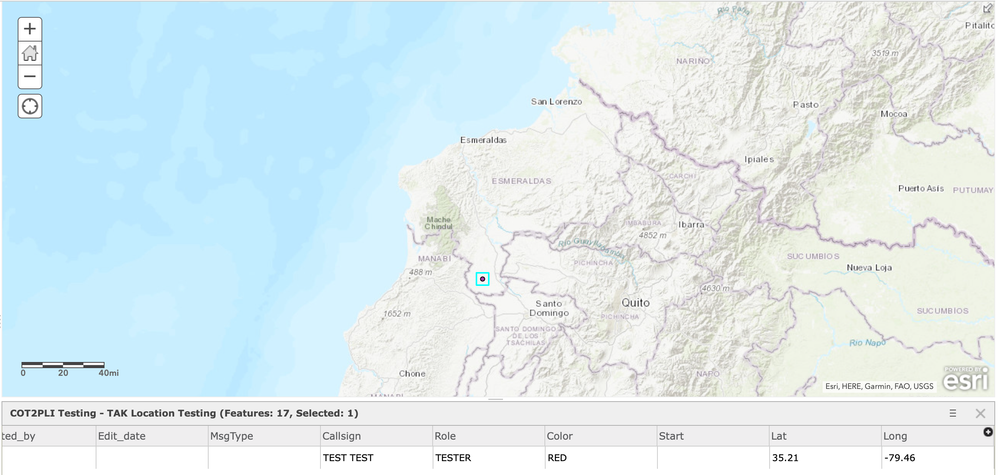Select the COT2PLI Testing table title
This screenshot has width=999, height=475.
tap(184, 413)
